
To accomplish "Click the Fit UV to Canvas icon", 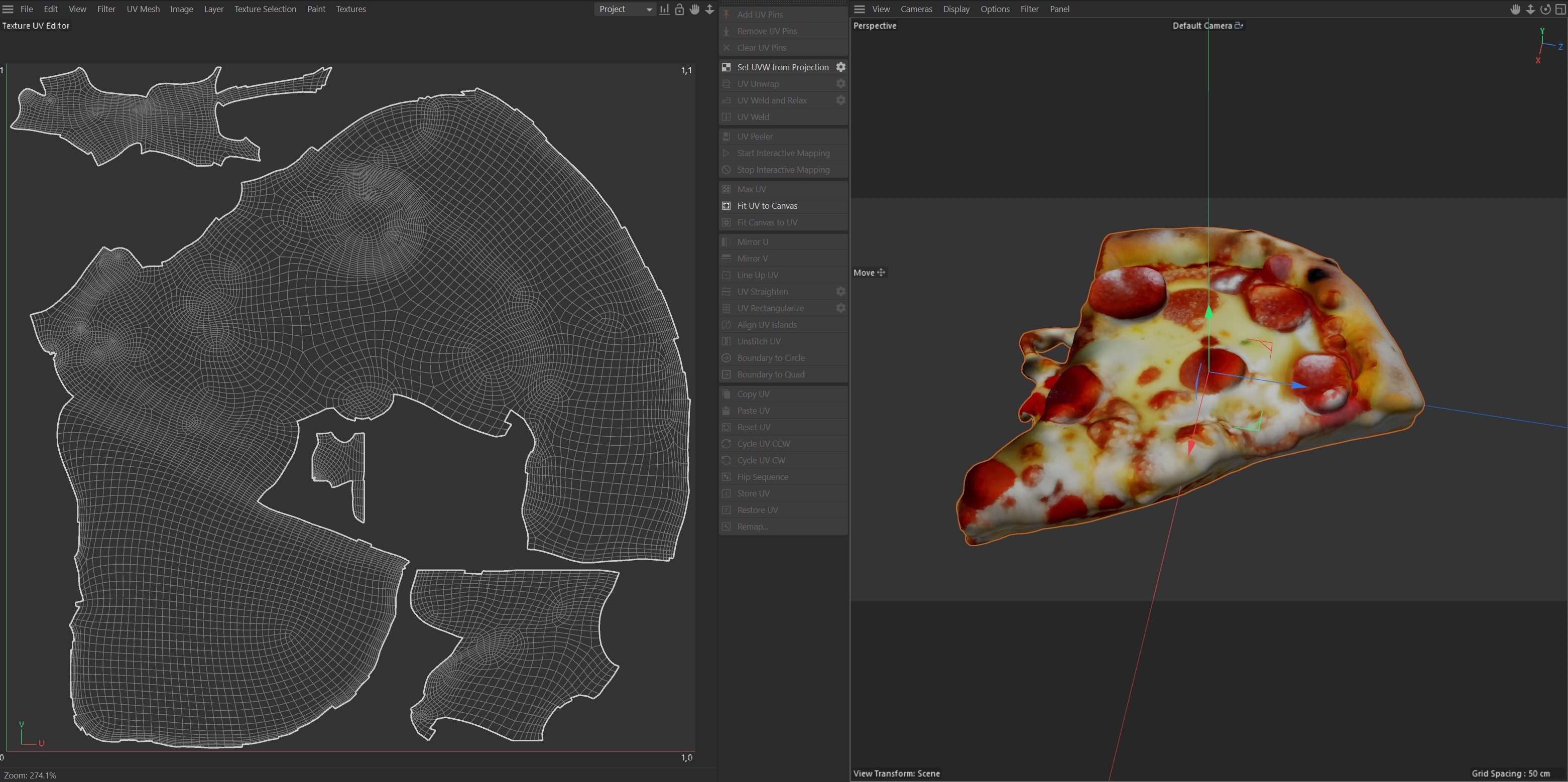I will point(726,206).
